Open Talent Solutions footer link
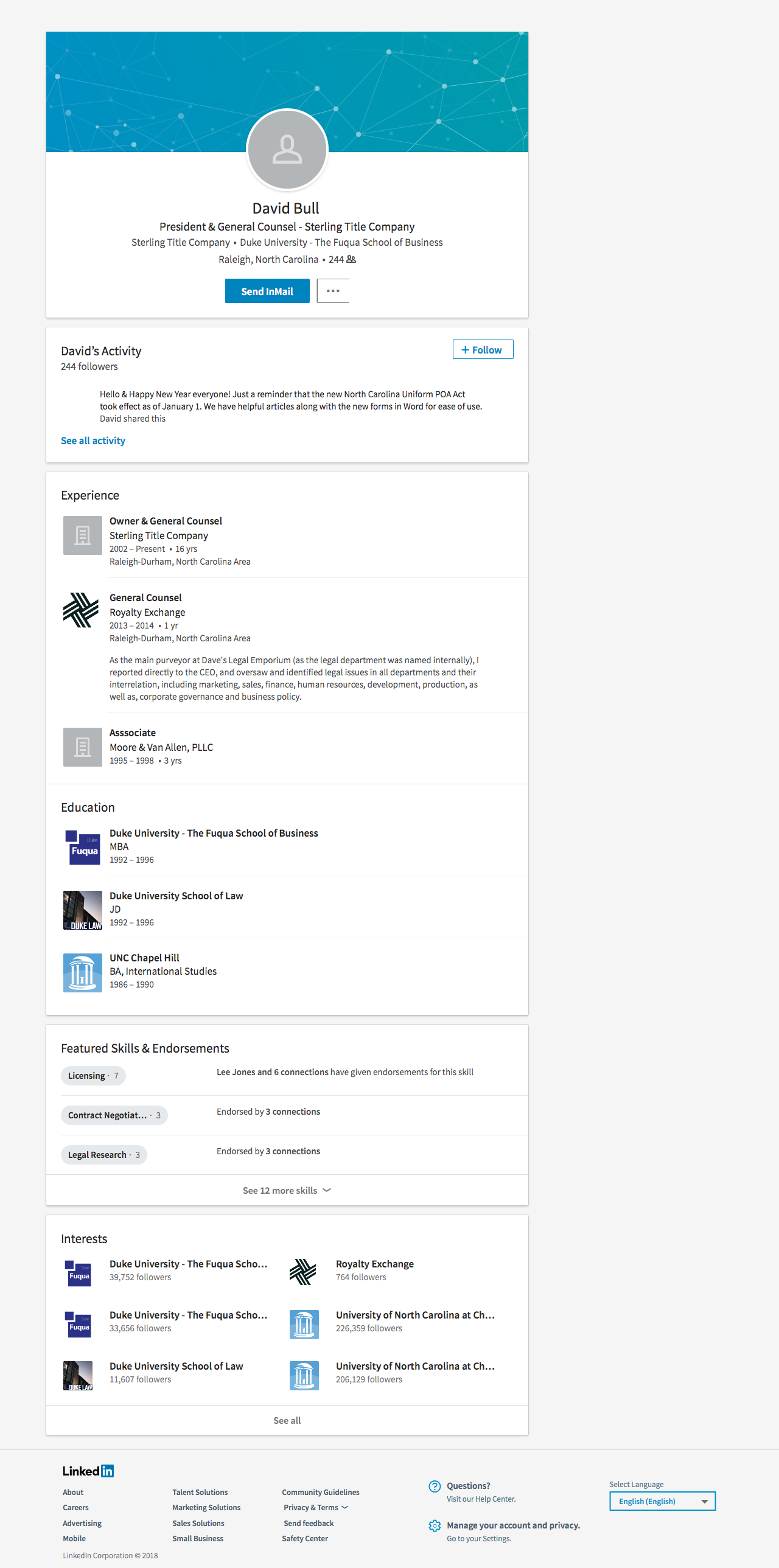Screen dimensions: 779x1568 tap(200, 1493)
